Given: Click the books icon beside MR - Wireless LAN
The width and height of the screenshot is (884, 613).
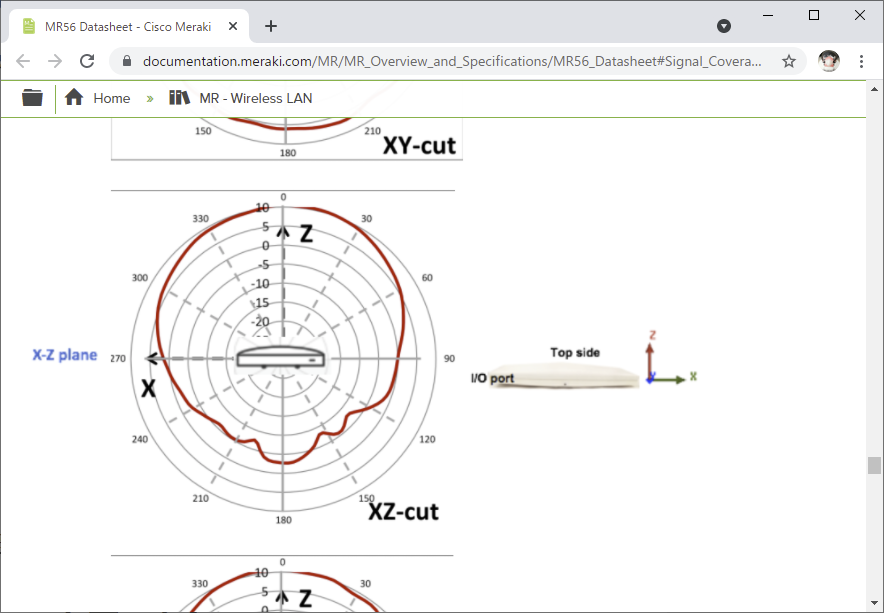Looking at the screenshot, I should 179,98.
